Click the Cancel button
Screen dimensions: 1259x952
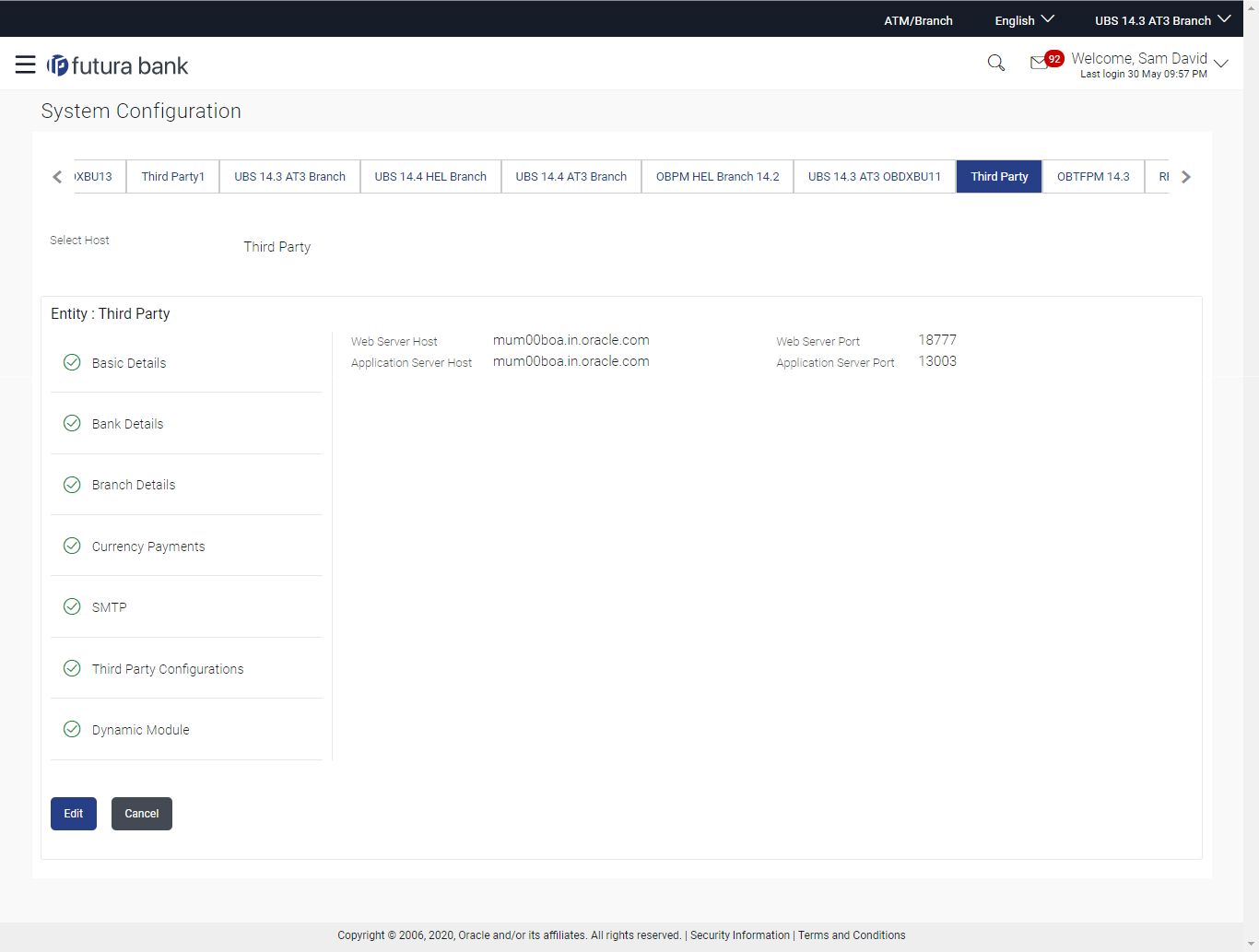coord(142,814)
